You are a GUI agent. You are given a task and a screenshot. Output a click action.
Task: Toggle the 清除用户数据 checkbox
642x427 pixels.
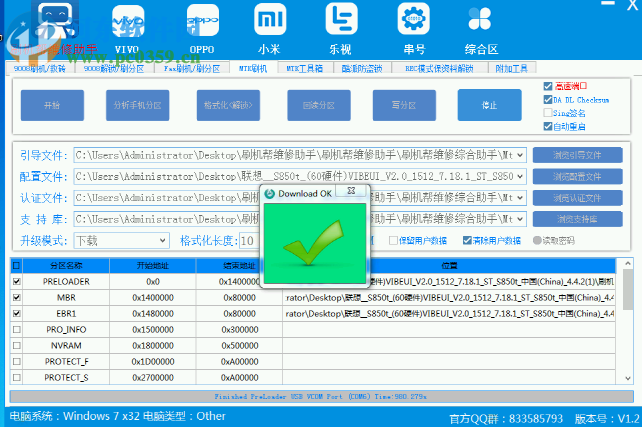(467, 240)
